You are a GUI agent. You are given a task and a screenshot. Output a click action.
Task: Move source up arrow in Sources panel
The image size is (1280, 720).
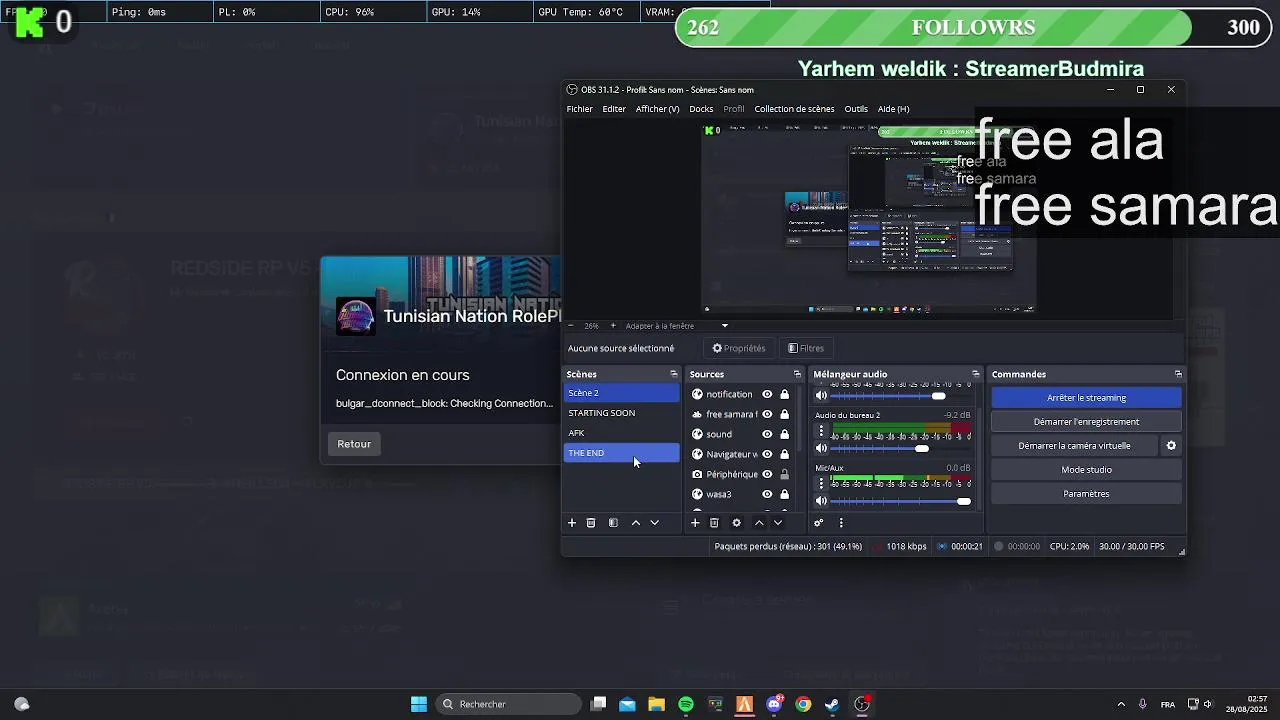tap(759, 523)
